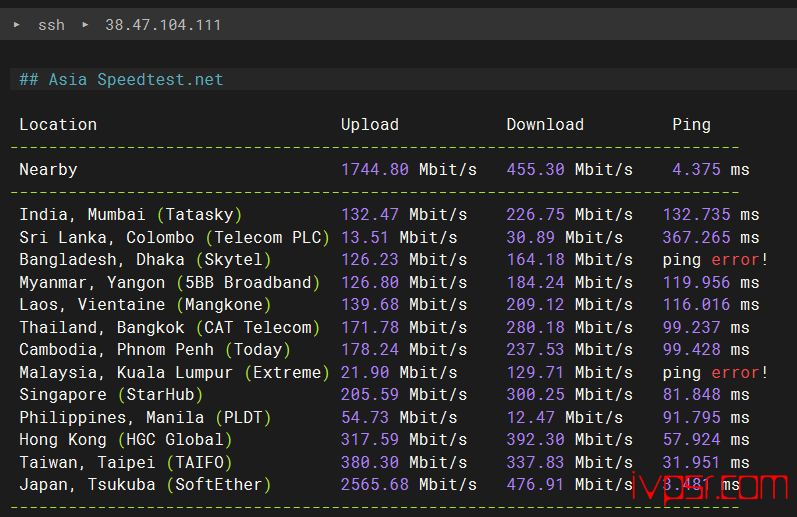Click Sri Lanka, Colombo location entry
The image size is (797, 517).
click(106, 238)
